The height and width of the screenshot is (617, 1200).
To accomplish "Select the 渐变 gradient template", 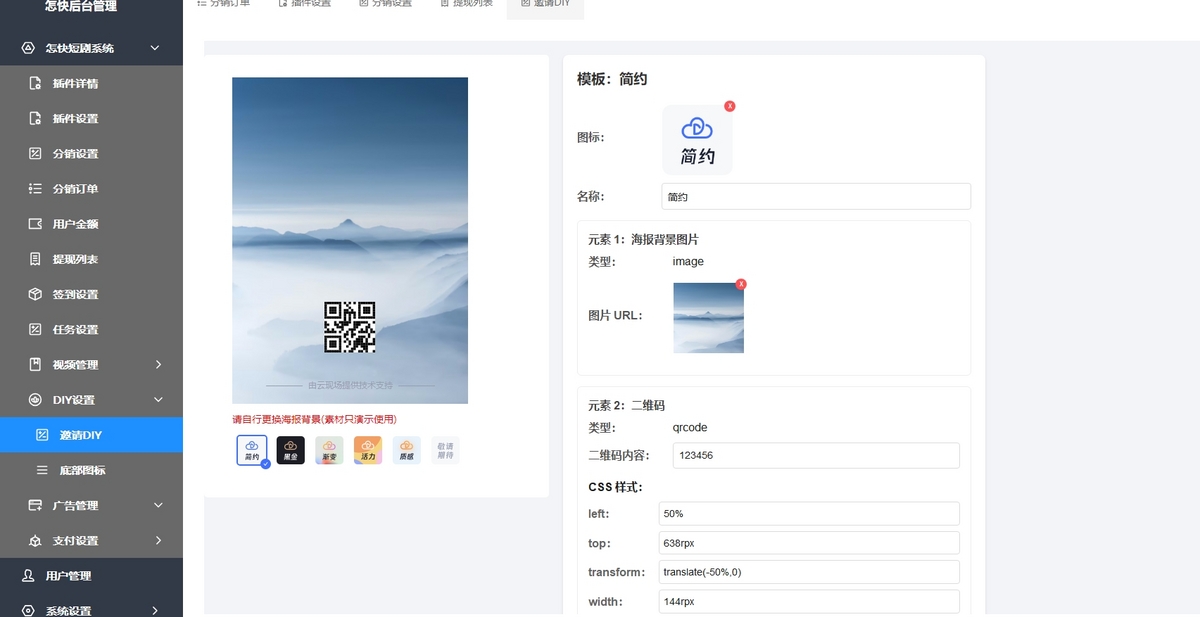I will pos(329,450).
